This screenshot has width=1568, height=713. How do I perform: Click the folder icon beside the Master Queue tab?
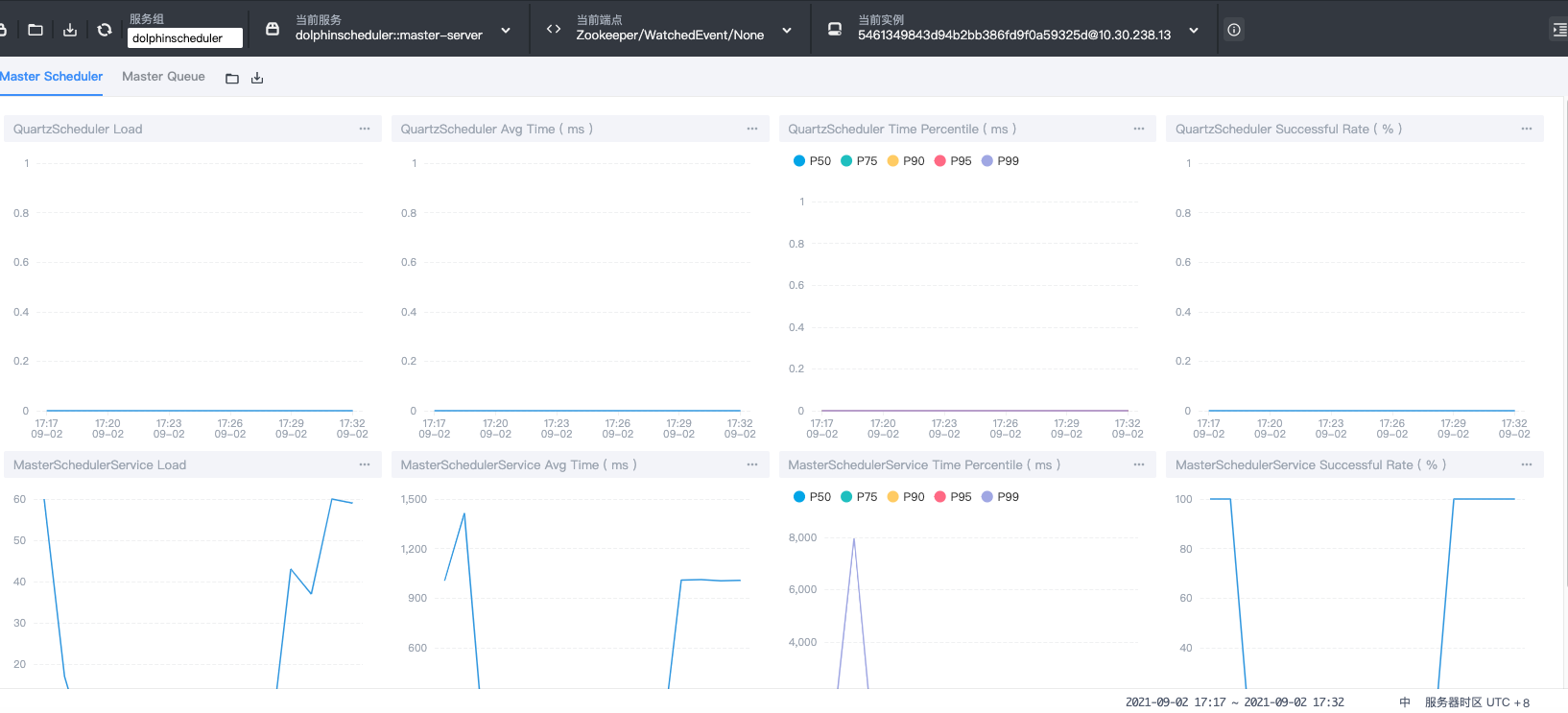point(232,78)
